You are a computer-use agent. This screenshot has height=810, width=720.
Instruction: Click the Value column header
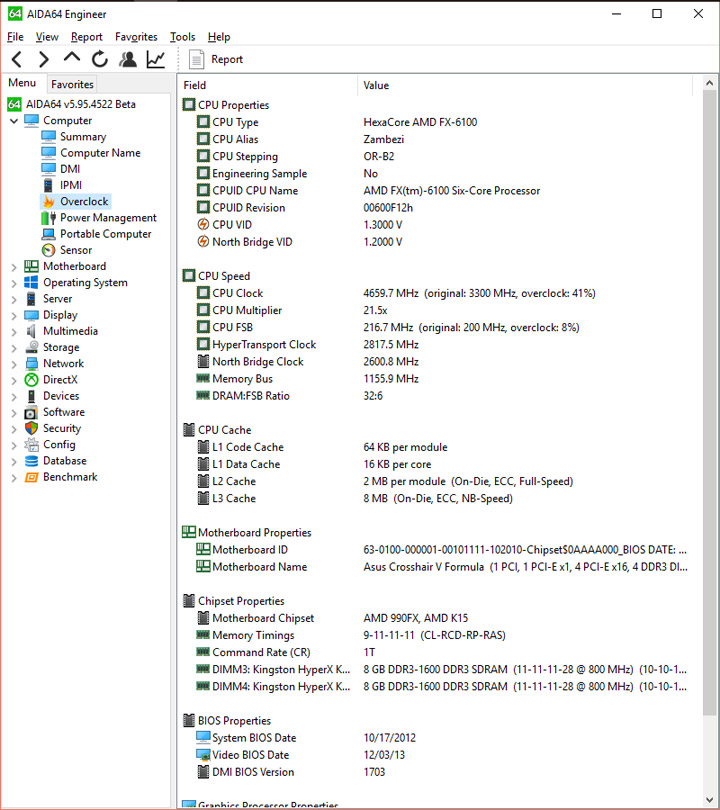525,85
